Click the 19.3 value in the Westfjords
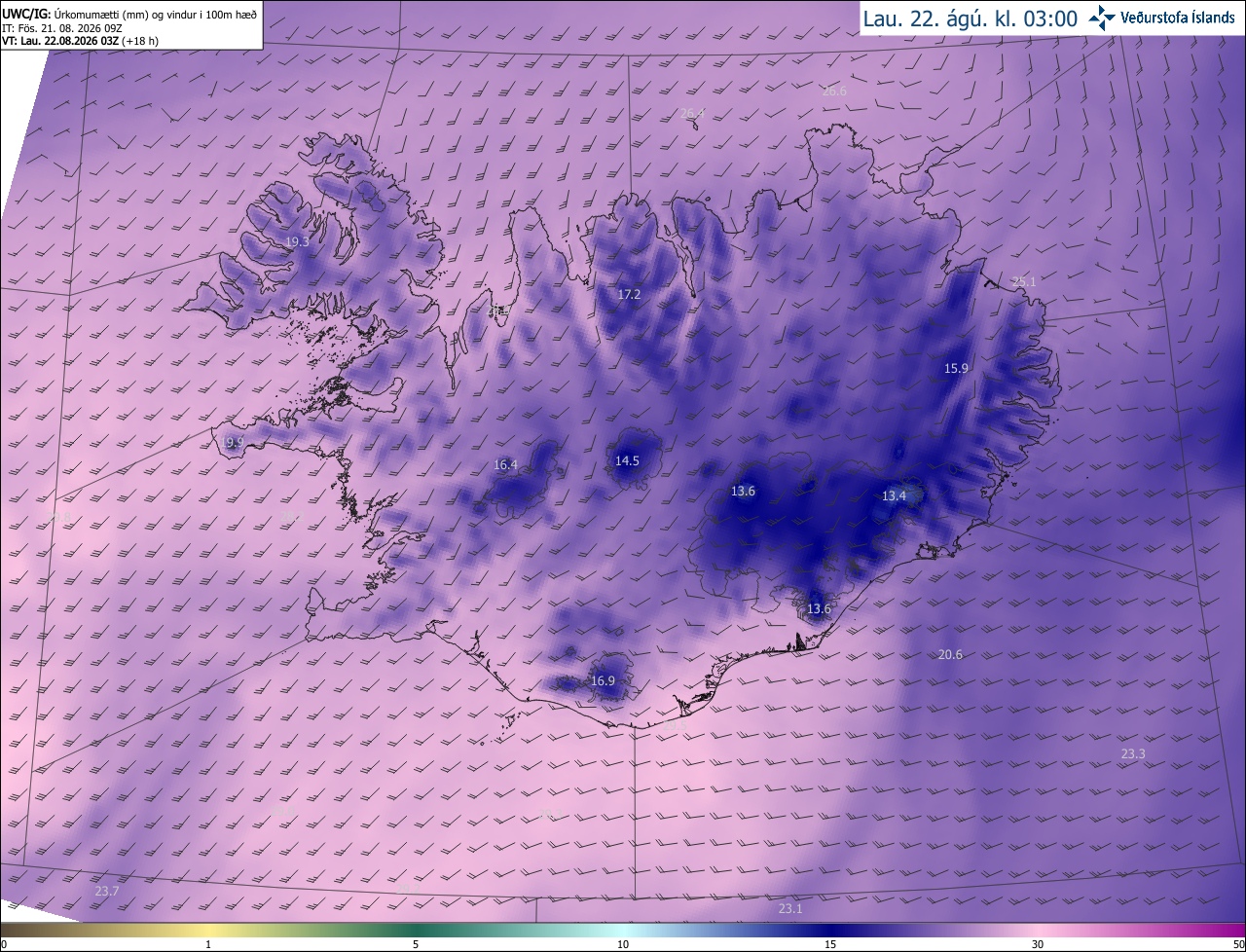 [x=297, y=242]
